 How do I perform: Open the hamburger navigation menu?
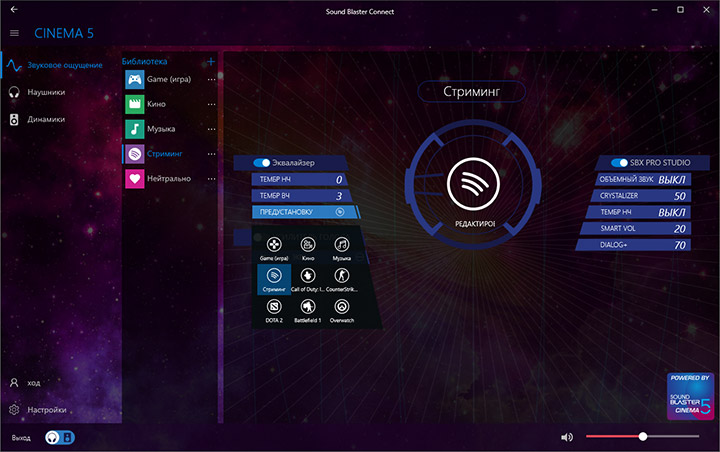[x=14, y=33]
